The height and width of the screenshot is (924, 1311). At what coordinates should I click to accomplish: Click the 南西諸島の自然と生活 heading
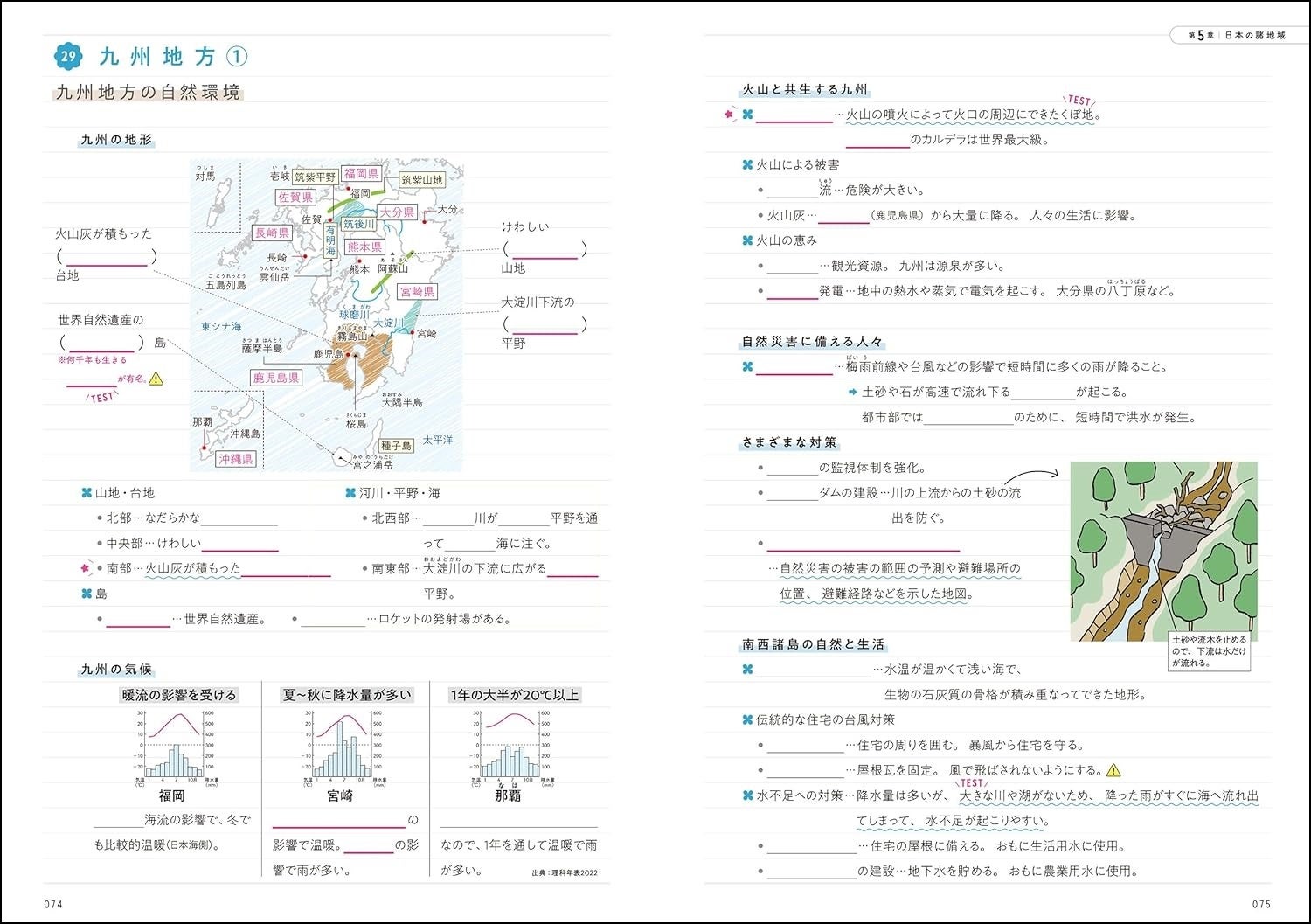tap(814, 644)
